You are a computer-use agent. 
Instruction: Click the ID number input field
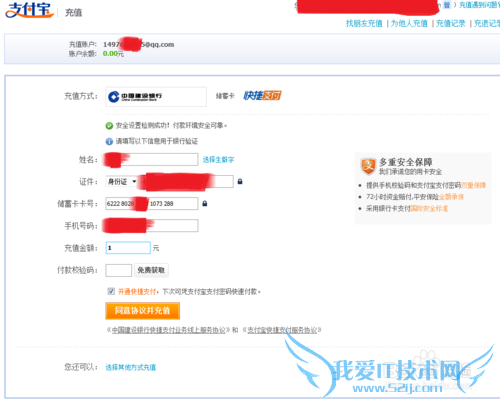pos(187,182)
